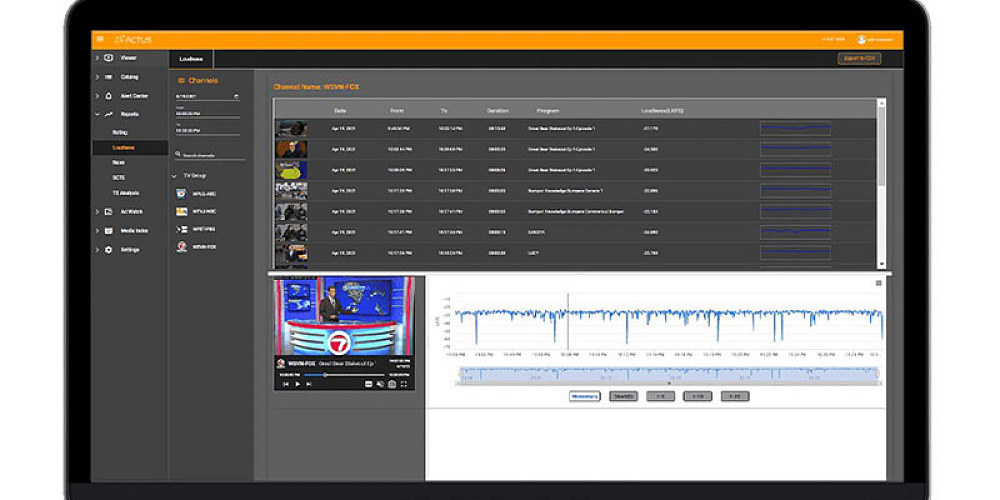The height and width of the screenshot is (500, 1000).
Task: Select the WTVJ-NBC channel logo
Action: tap(181, 212)
